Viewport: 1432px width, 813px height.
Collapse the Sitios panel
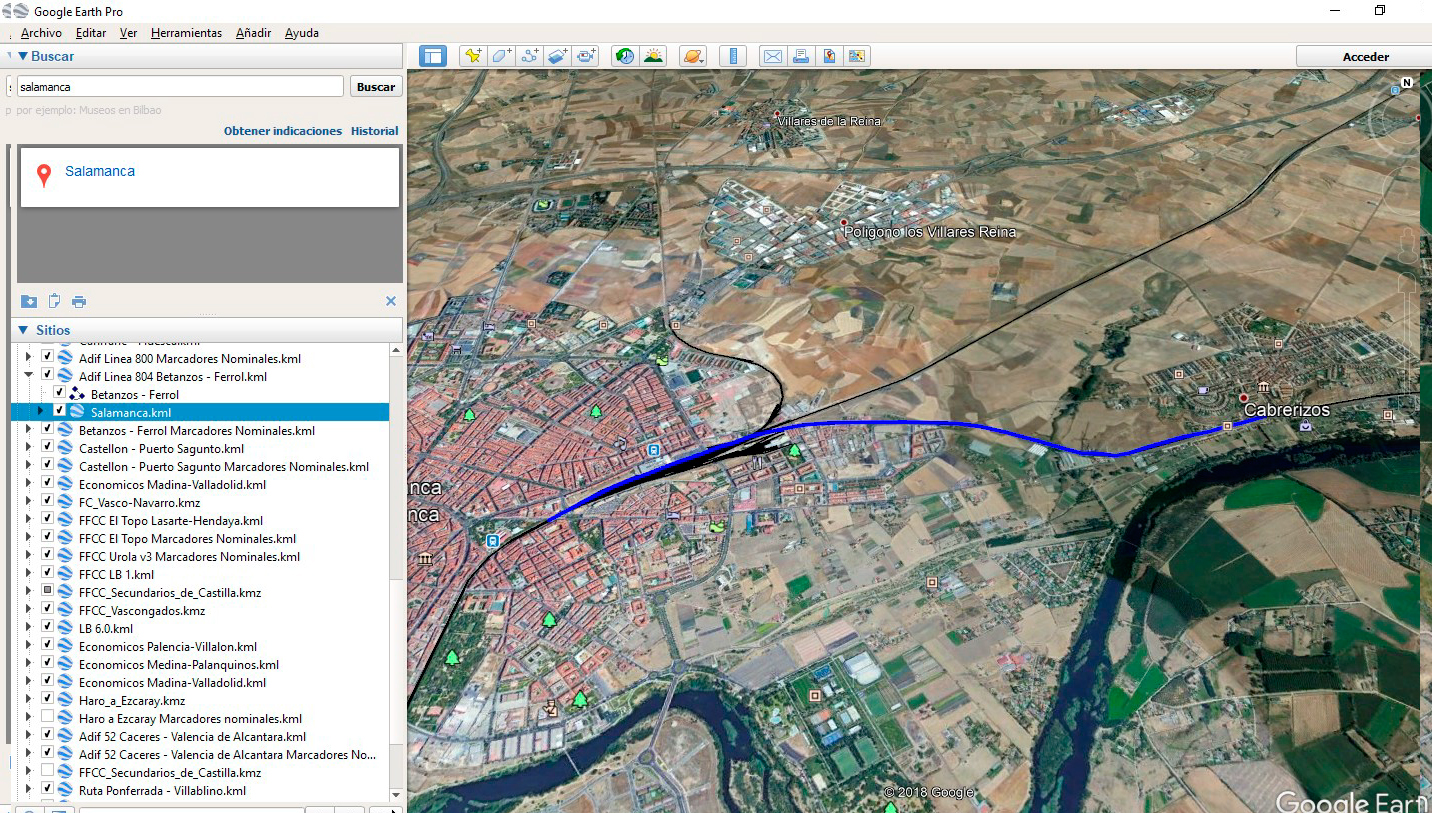(23, 330)
